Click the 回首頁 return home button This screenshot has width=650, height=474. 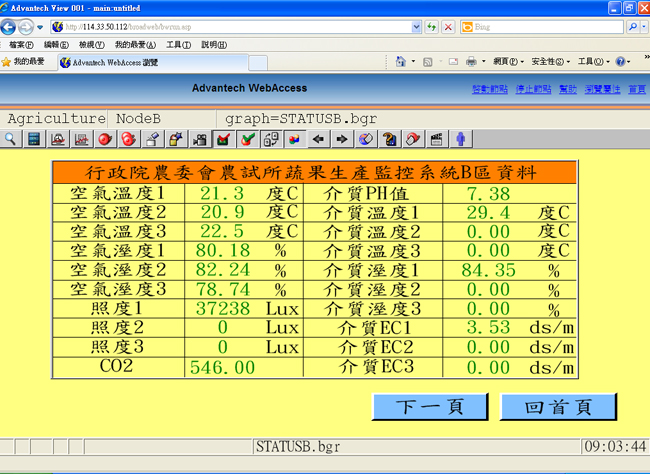(x=558, y=407)
